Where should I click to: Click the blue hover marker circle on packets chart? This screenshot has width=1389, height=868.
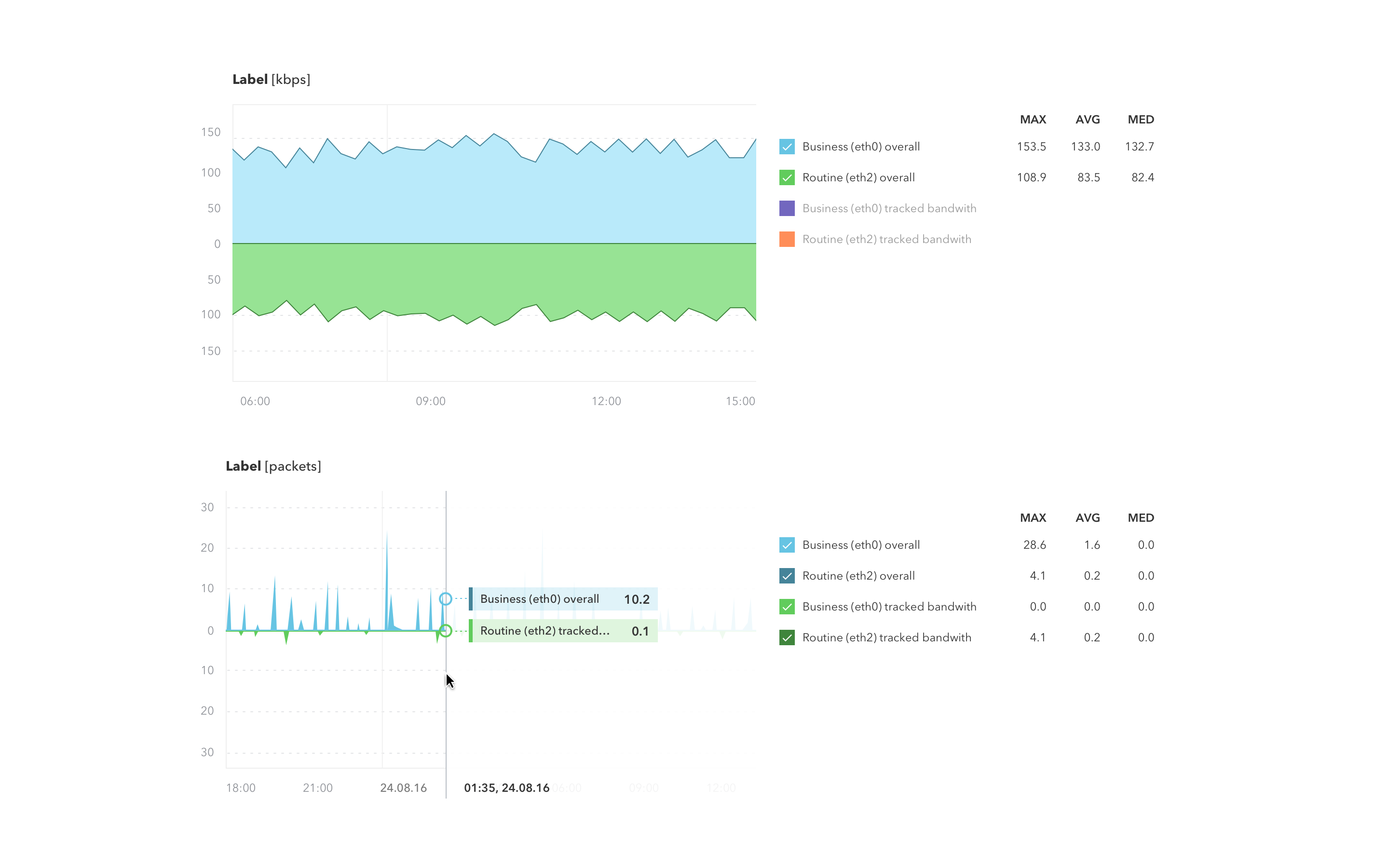[446, 599]
